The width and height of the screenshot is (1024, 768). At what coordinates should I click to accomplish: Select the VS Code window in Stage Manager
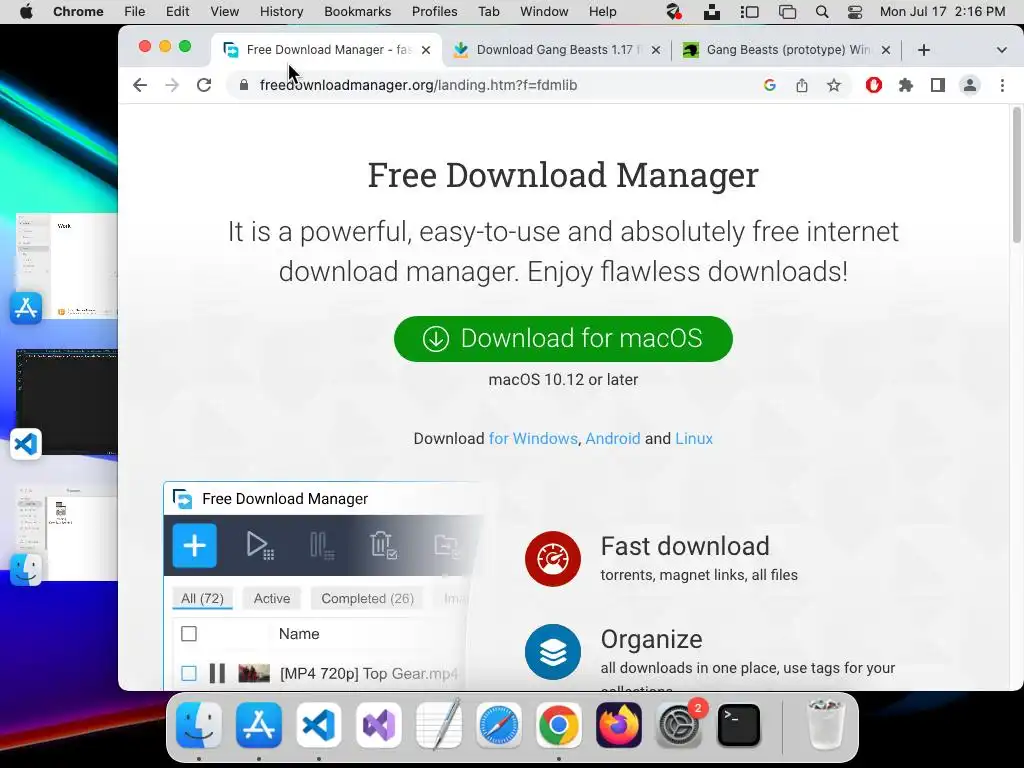pos(67,402)
